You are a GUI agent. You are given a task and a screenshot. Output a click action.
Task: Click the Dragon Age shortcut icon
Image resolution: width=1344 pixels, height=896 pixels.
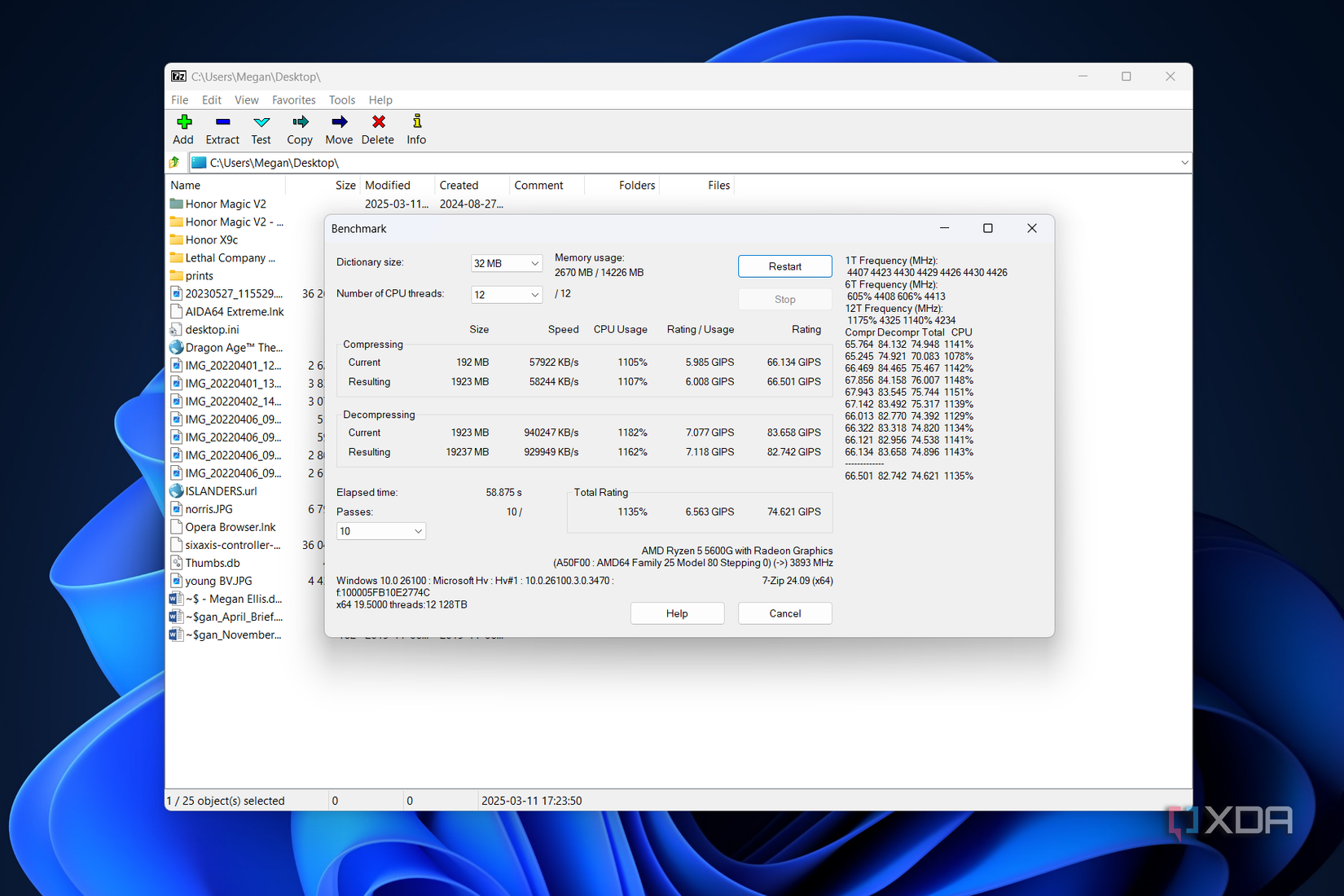pyautogui.click(x=177, y=347)
